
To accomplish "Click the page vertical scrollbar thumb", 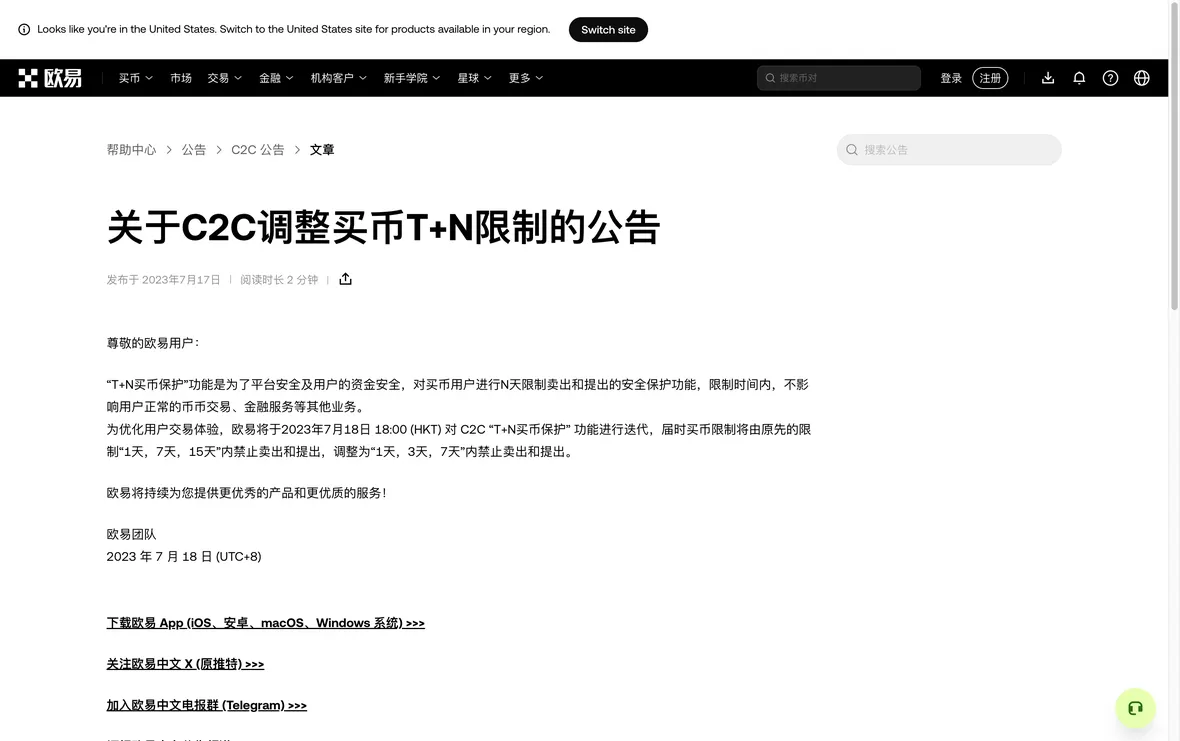I will coord(1174,156).
